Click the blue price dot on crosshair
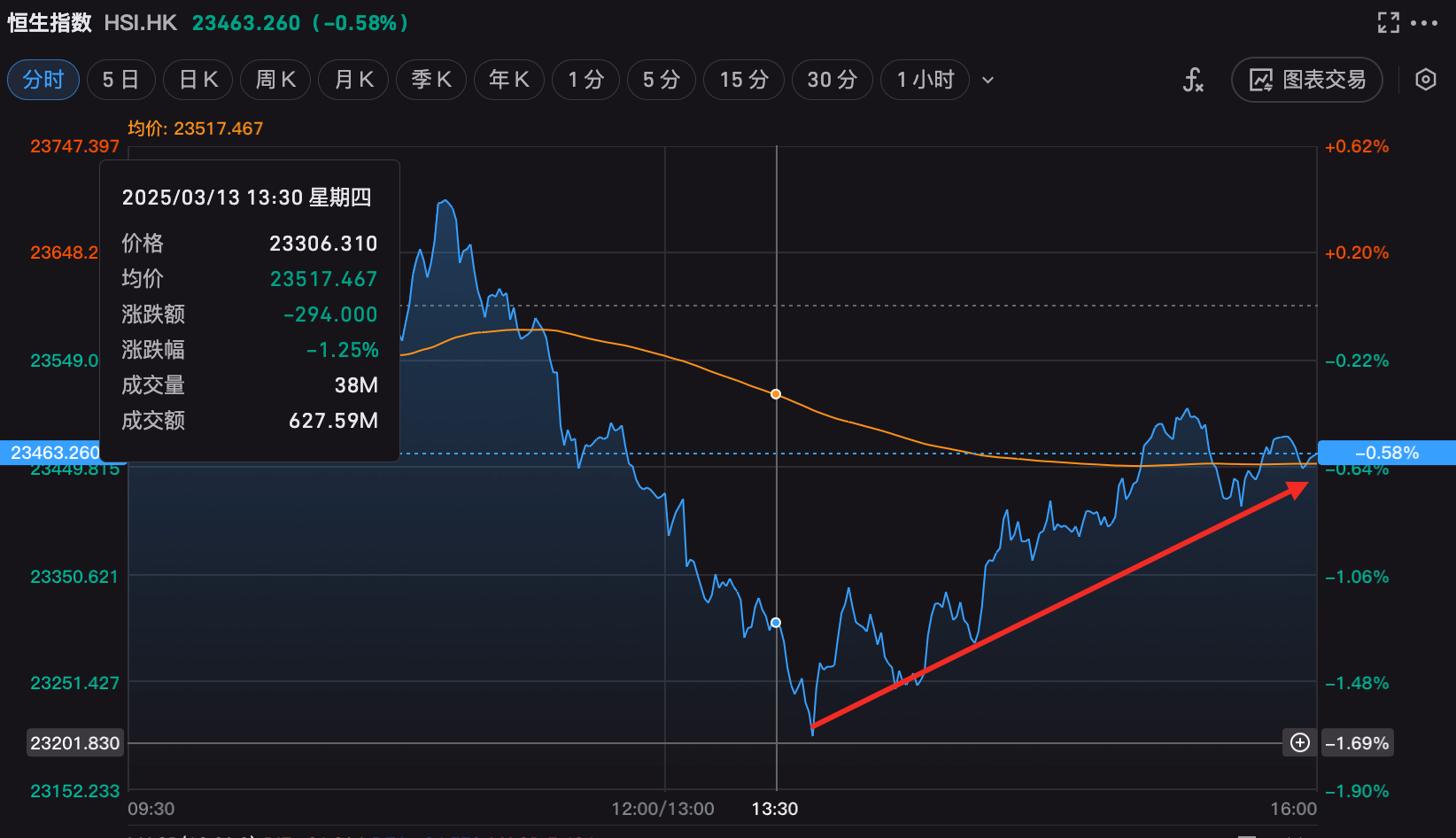The height and width of the screenshot is (838, 1456). pyautogui.click(x=776, y=623)
